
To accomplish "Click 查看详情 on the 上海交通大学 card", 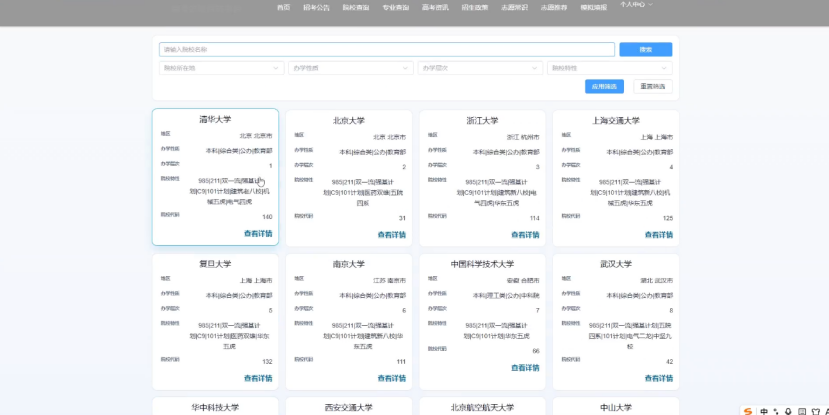I will (659, 235).
